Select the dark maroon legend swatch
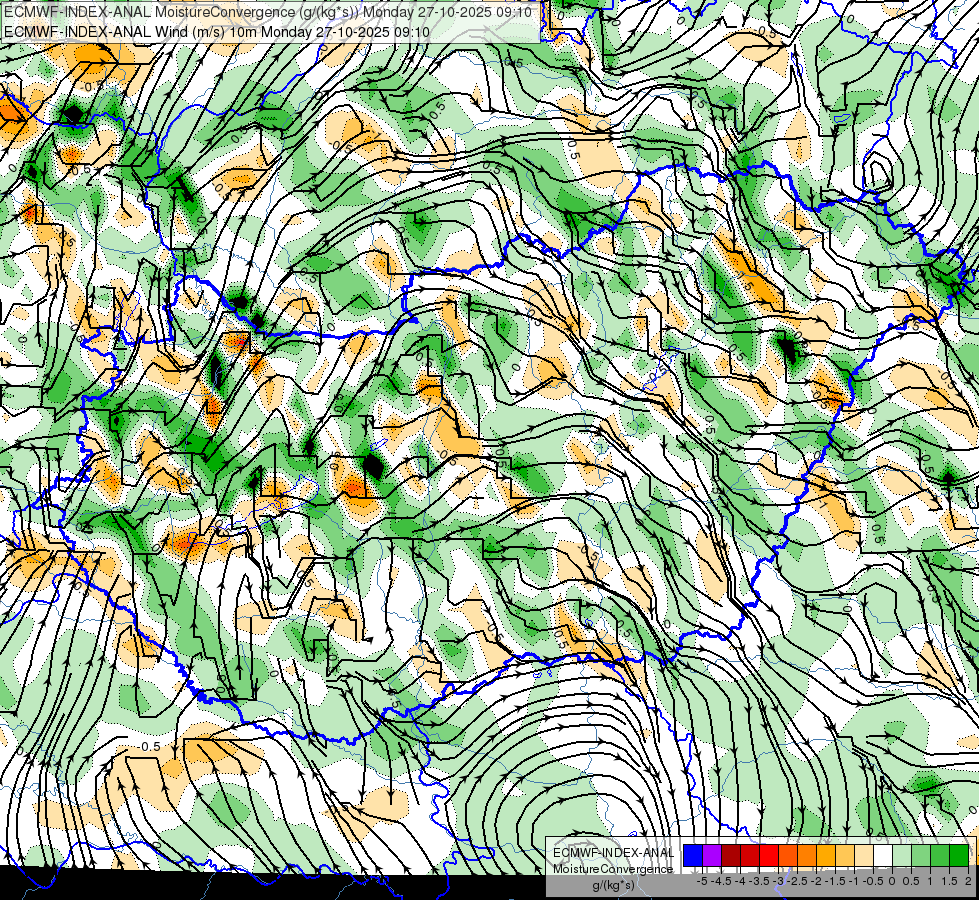The image size is (979, 900). coord(731,855)
